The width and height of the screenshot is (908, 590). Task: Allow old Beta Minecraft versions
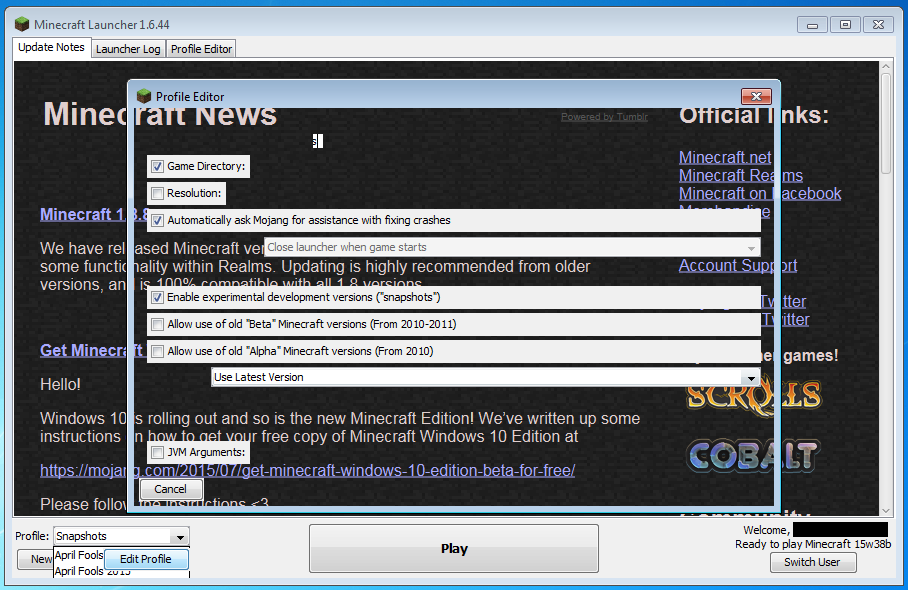point(157,324)
